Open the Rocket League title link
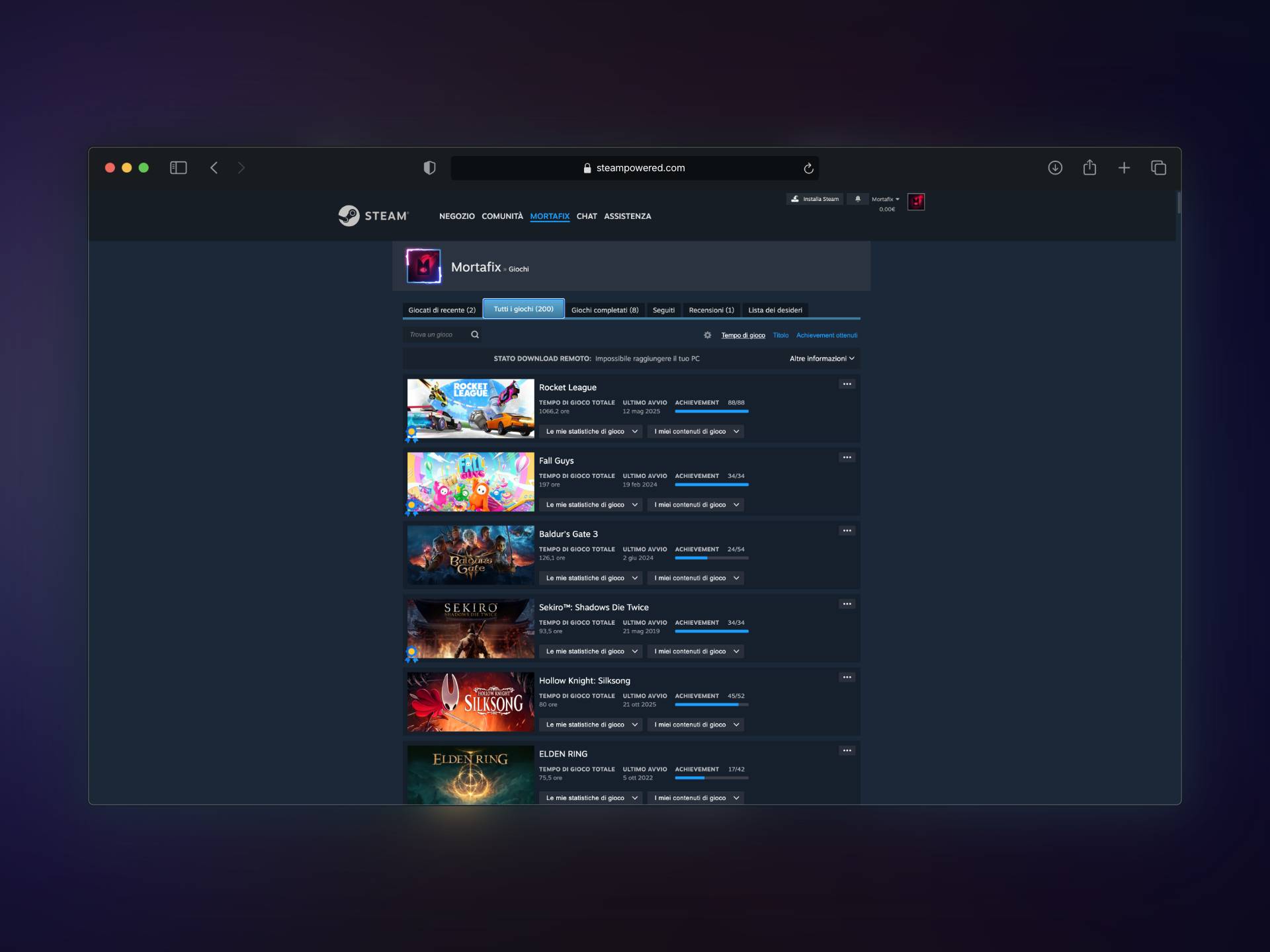This screenshot has height=952, width=1270. (x=568, y=387)
